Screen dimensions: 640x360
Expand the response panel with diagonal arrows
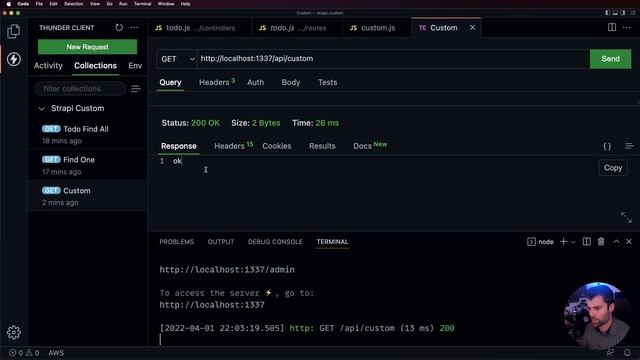626,217
